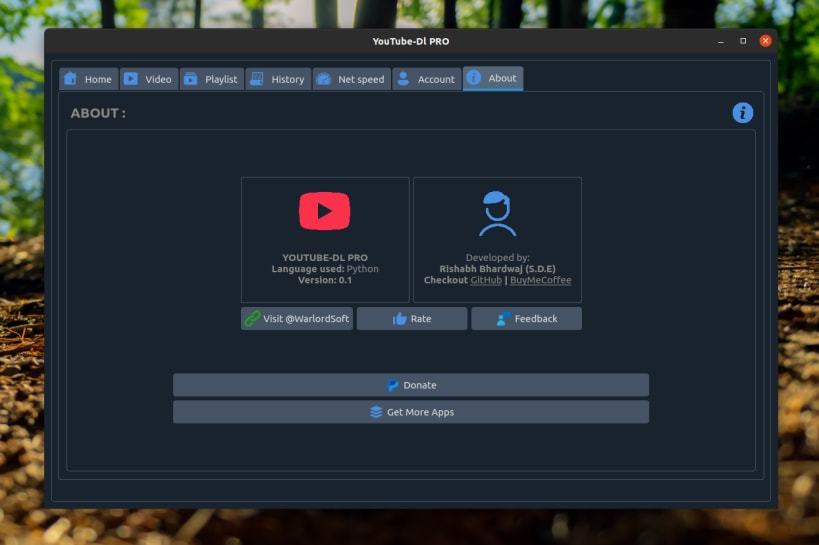Viewport: 819px width, 545px height.
Task: Select the Net speed tab
Action: (352, 79)
